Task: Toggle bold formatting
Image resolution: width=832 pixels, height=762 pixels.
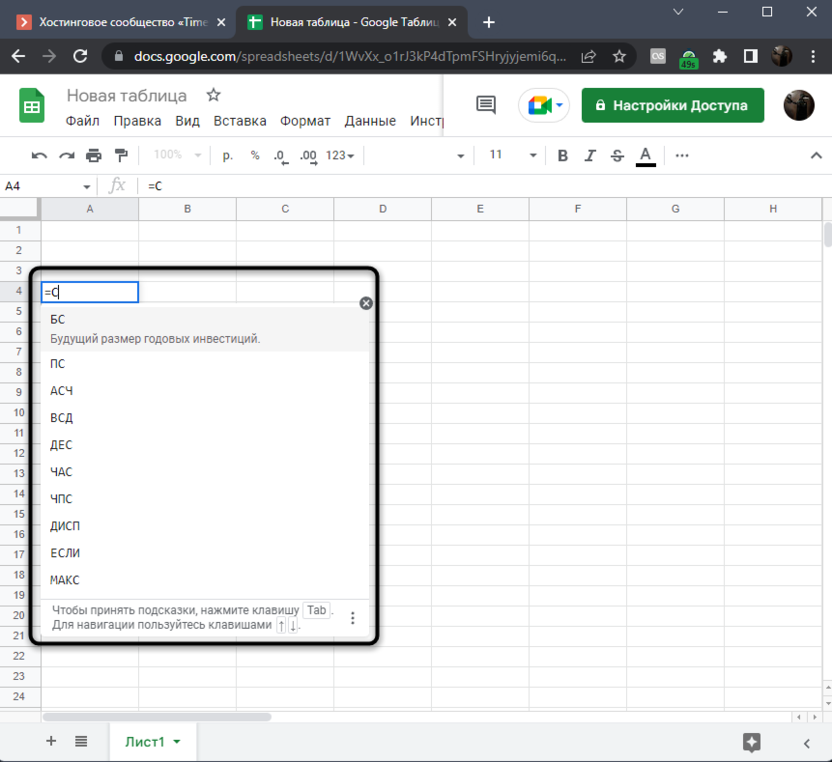Action: tap(563, 156)
